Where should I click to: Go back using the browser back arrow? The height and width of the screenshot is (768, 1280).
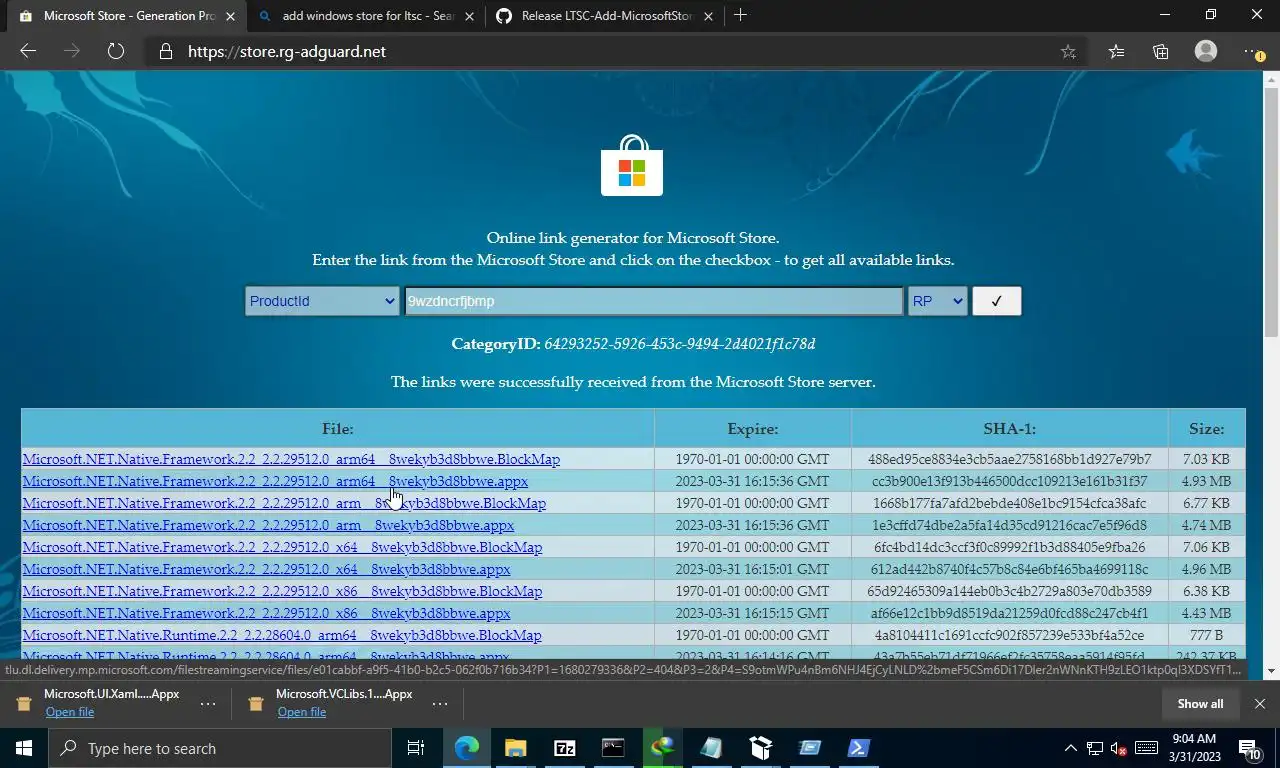pyautogui.click(x=28, y=51)
